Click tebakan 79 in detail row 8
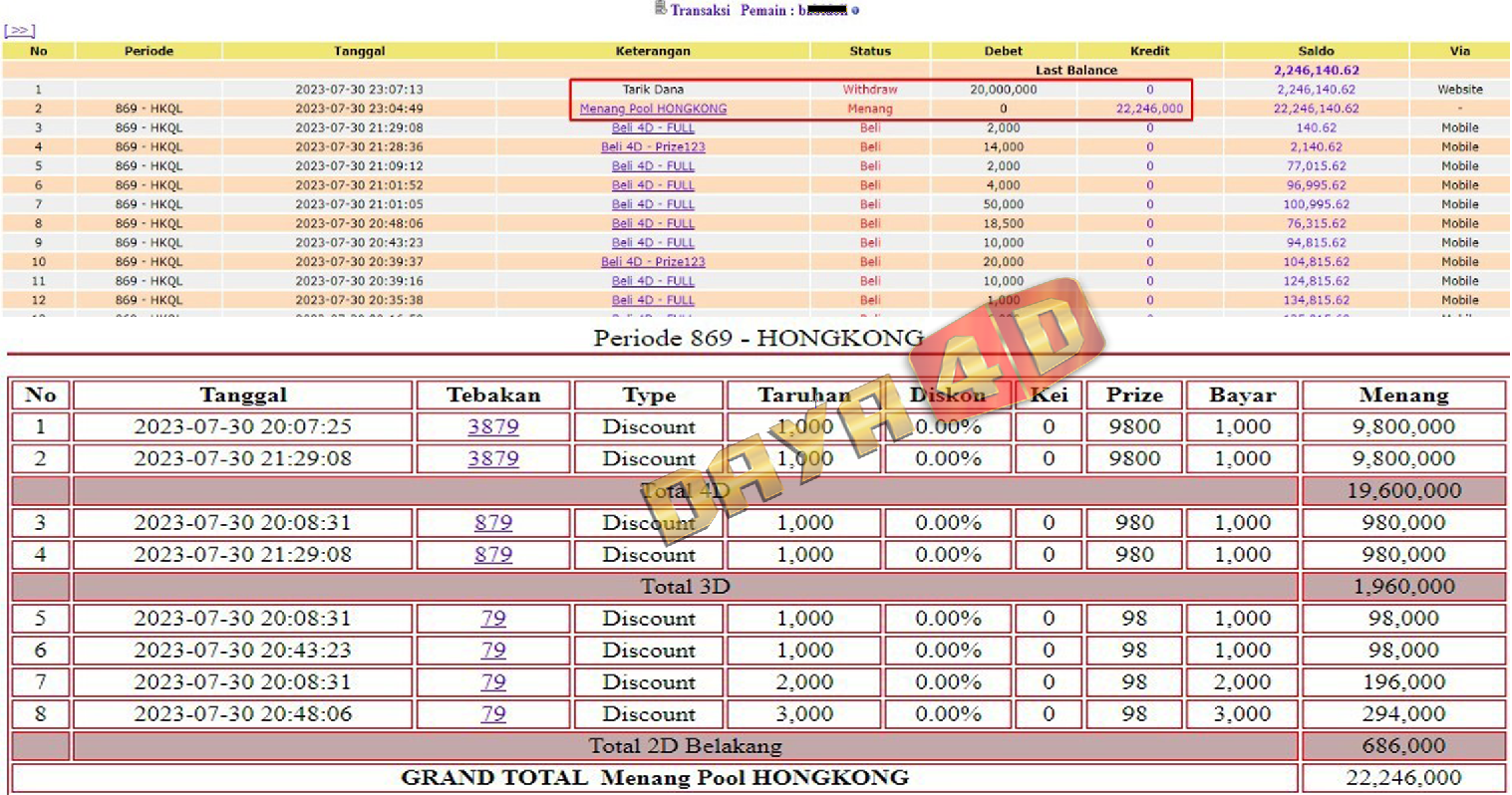 point(493,714)
